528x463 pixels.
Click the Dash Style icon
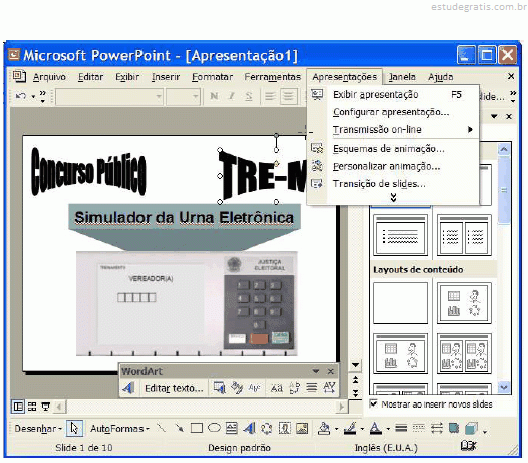tap(419, 428)
